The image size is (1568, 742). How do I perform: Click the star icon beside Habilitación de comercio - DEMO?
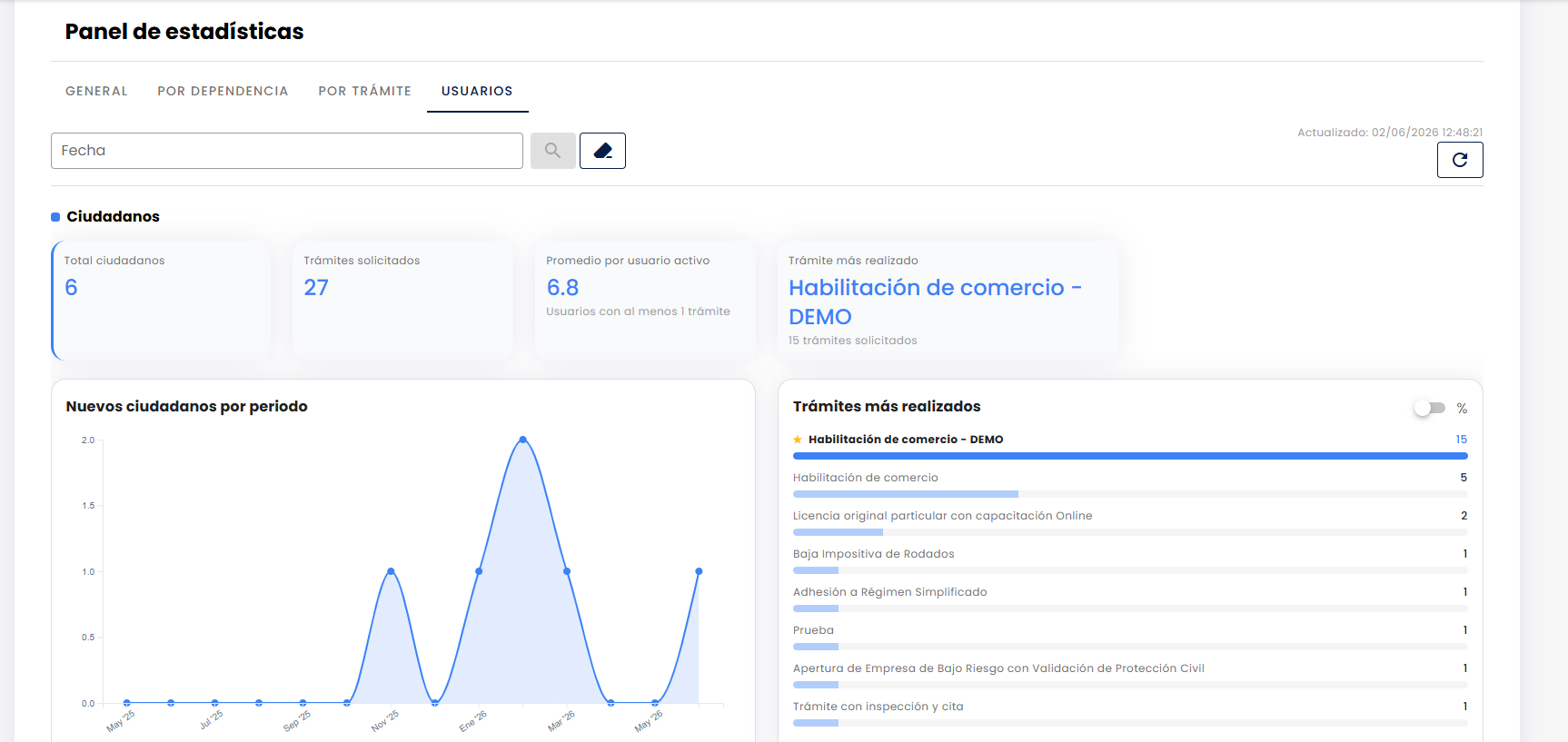click(x=798, y=440)
